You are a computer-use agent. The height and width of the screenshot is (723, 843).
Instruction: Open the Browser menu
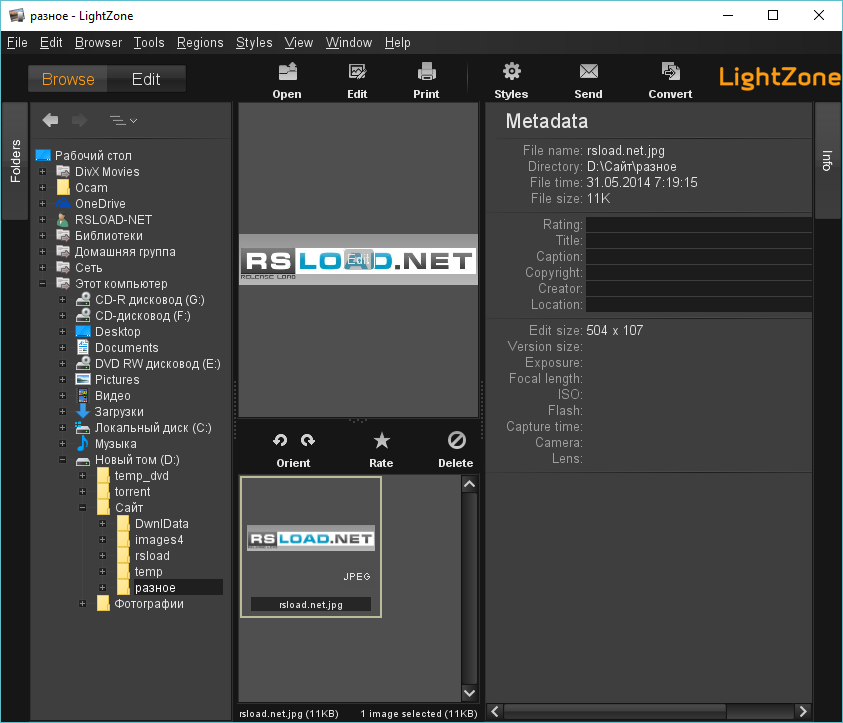(x=98, y=42)
